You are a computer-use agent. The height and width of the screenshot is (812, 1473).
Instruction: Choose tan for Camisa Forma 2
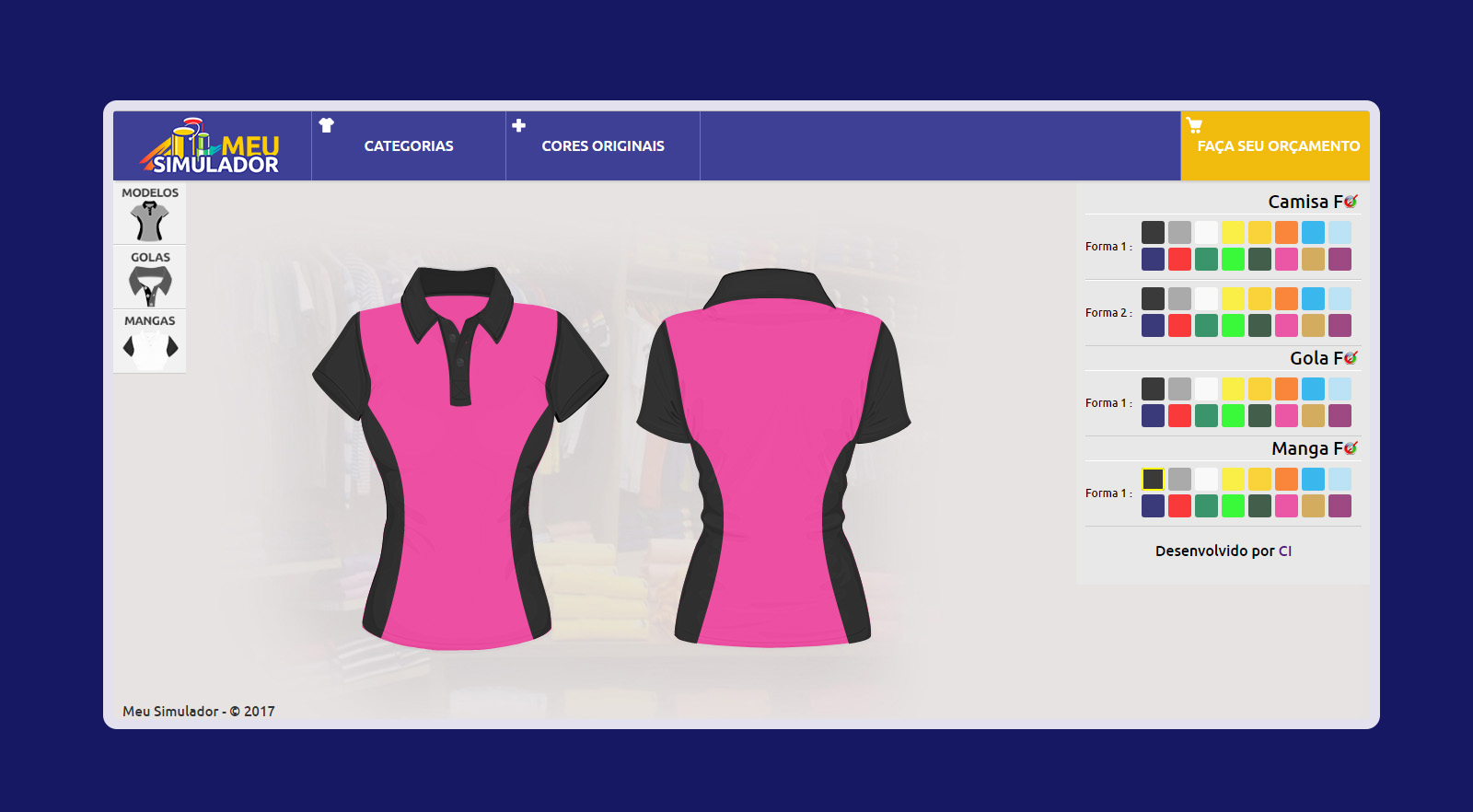pyautogui.click(x=1313, y=325)
